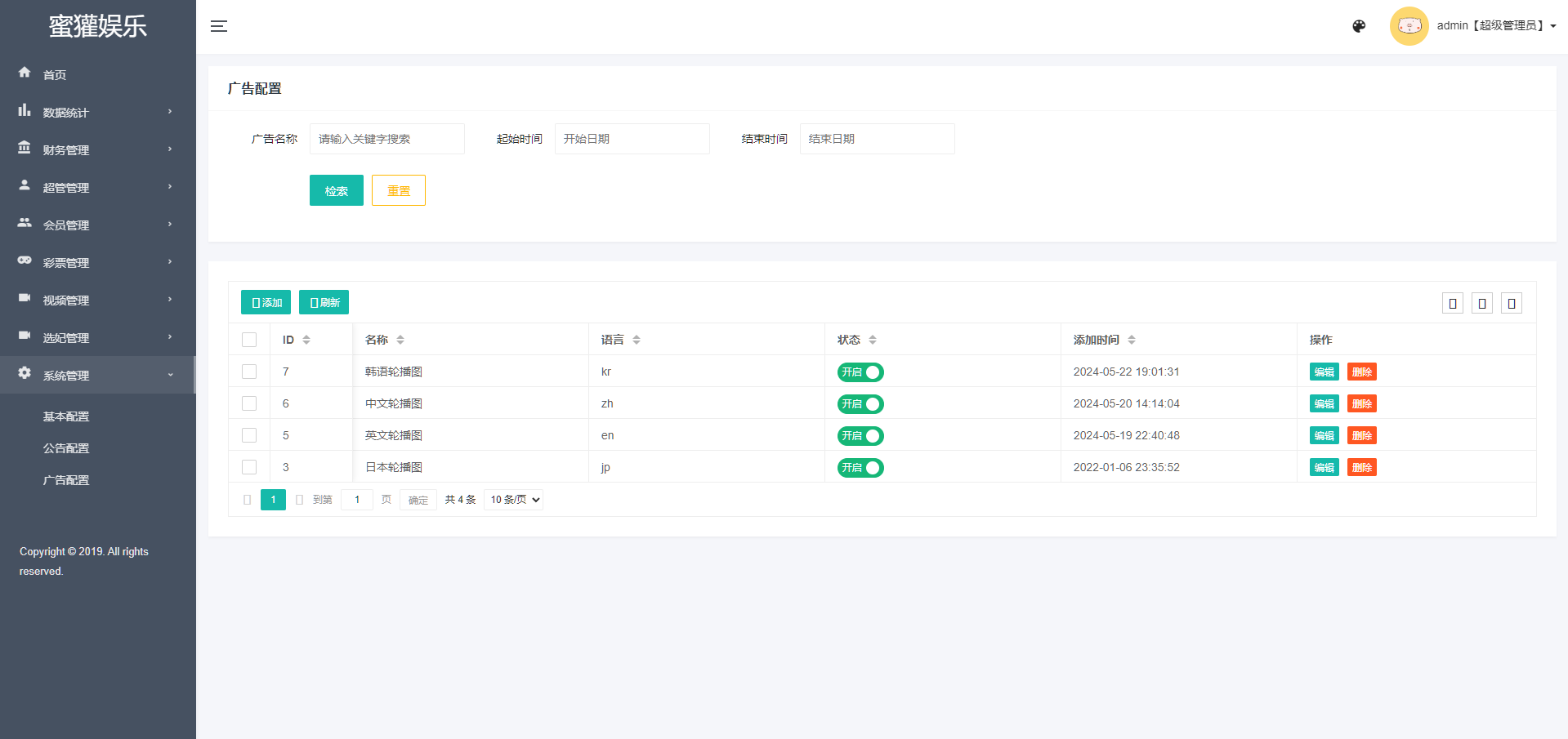Open the 10 条/页 page size dropdown
1568x739 pixels.
[513, 500]
